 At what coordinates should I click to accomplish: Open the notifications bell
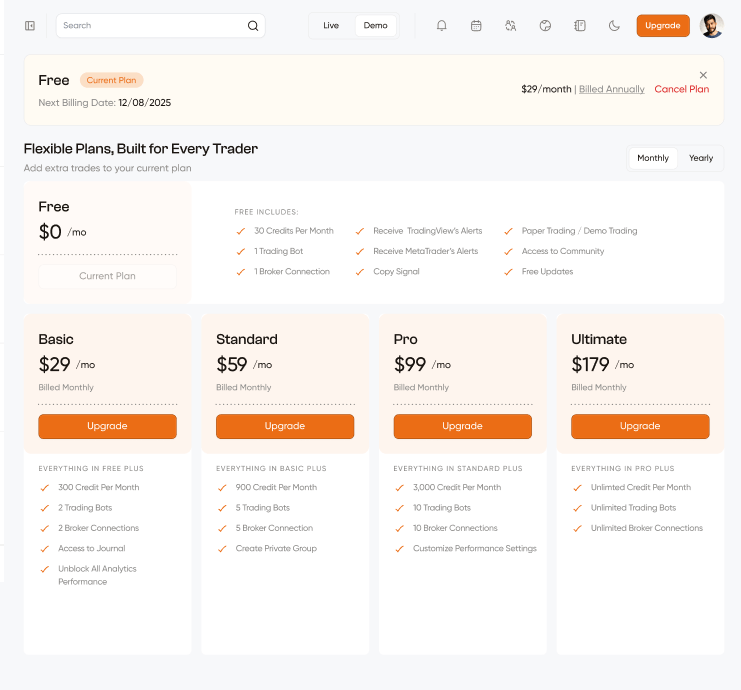(441, 26)
